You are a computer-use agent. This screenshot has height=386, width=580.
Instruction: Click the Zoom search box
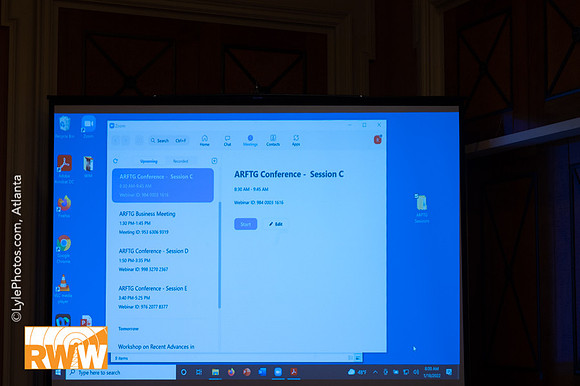(x=168, y=140)
